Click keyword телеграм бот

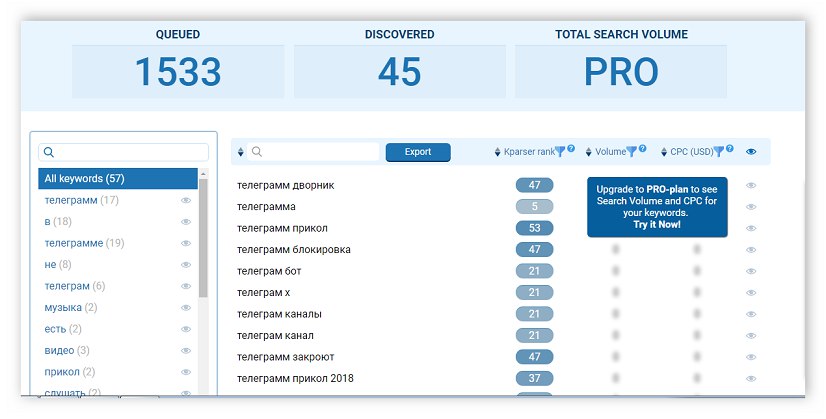(x=269, y=271)
